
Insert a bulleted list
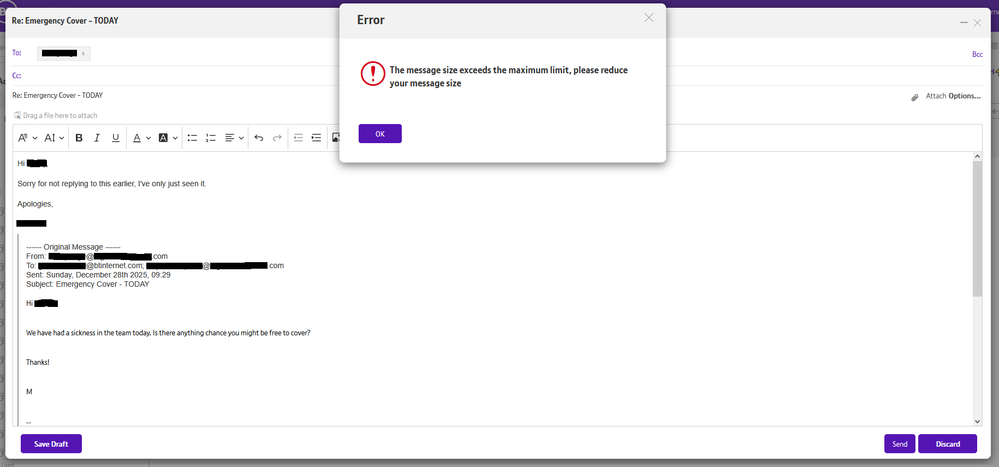tap(192, 138)
